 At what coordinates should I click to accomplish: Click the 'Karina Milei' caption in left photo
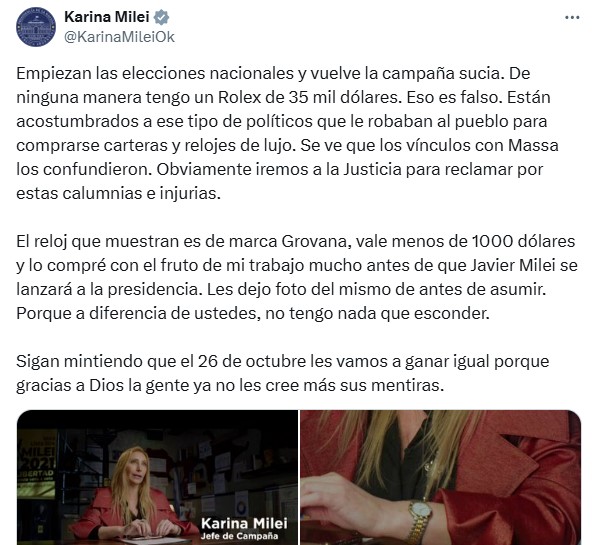click(244, 523)
